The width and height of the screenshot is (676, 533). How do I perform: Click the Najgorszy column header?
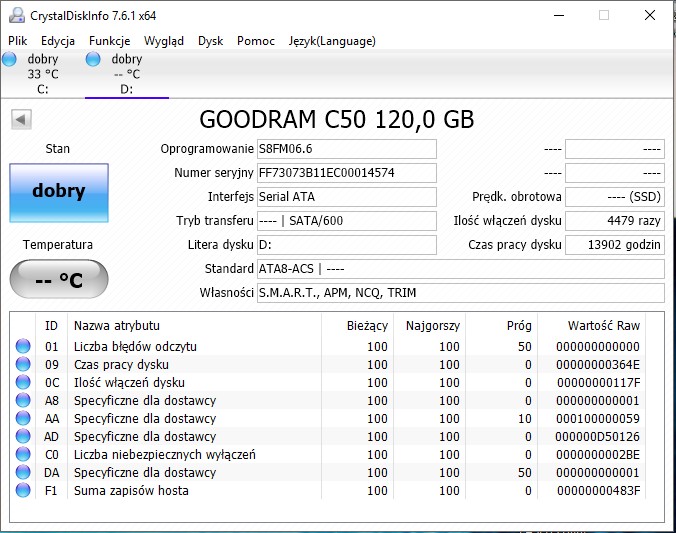429,326
